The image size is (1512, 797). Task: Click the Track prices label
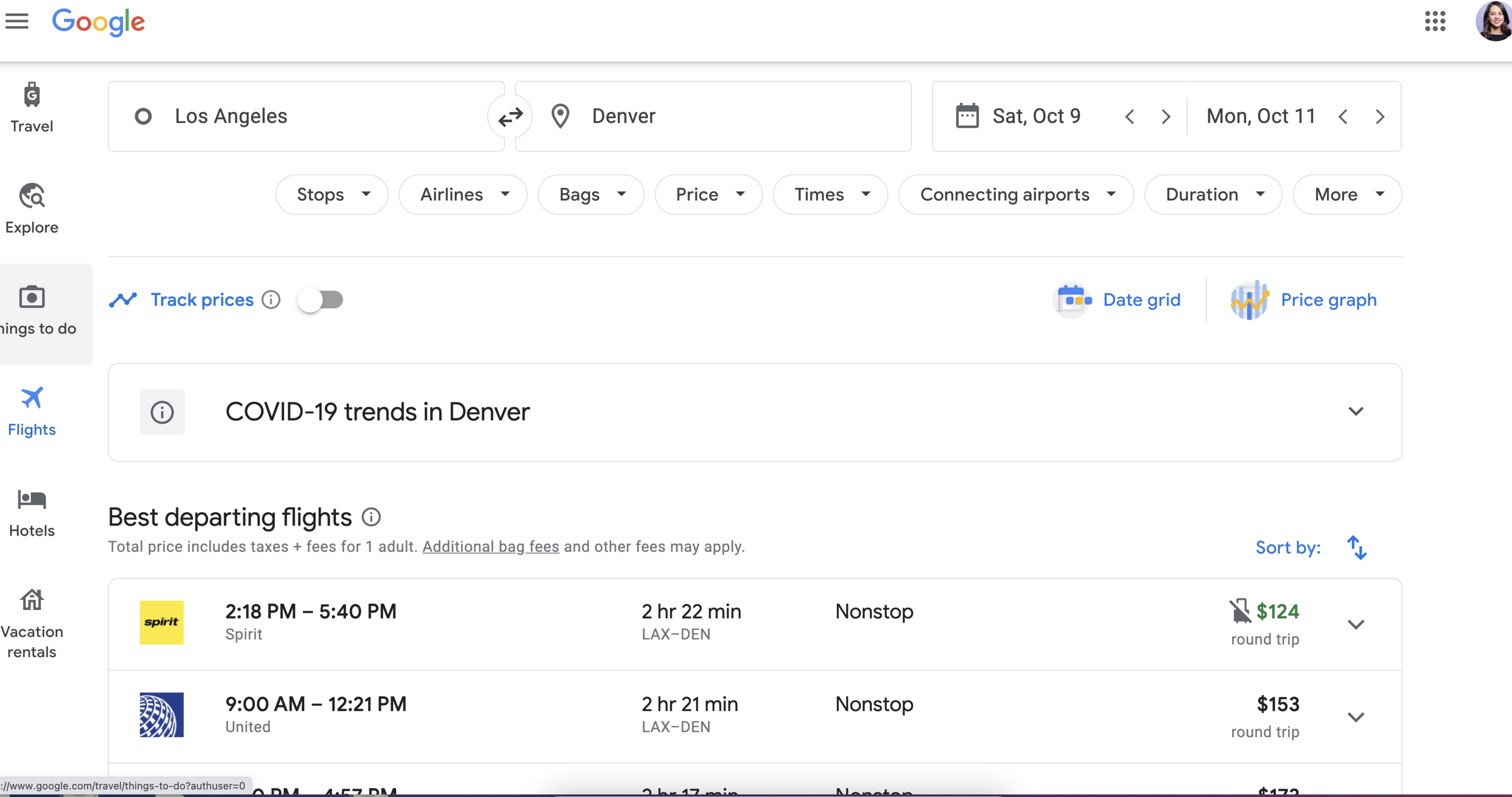pos(203,300)
